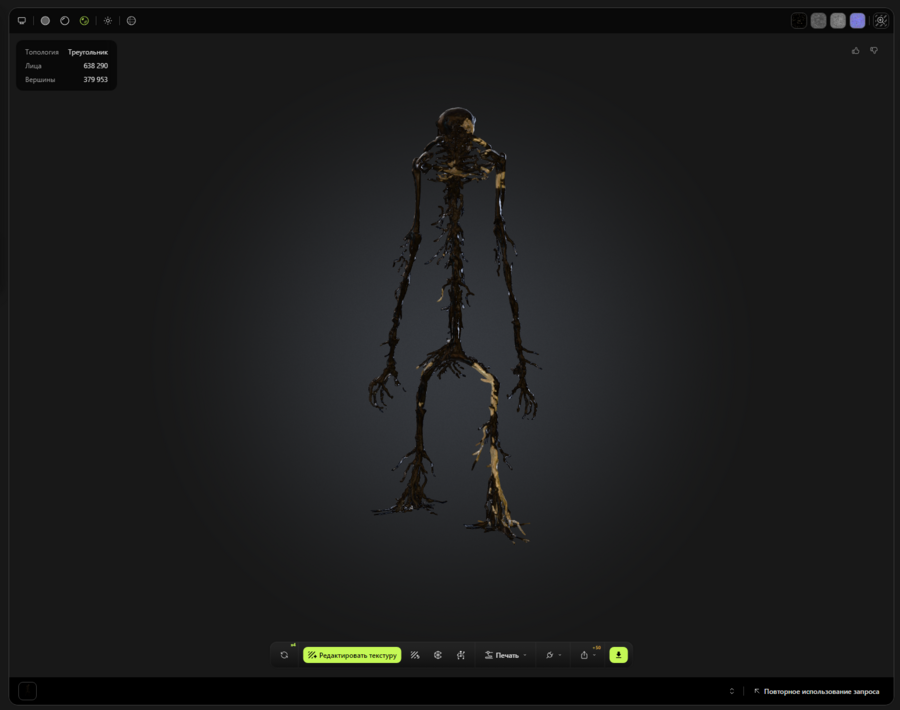Select the first gray texture map swatch
The image size is (900, 710).
point(818,21)
